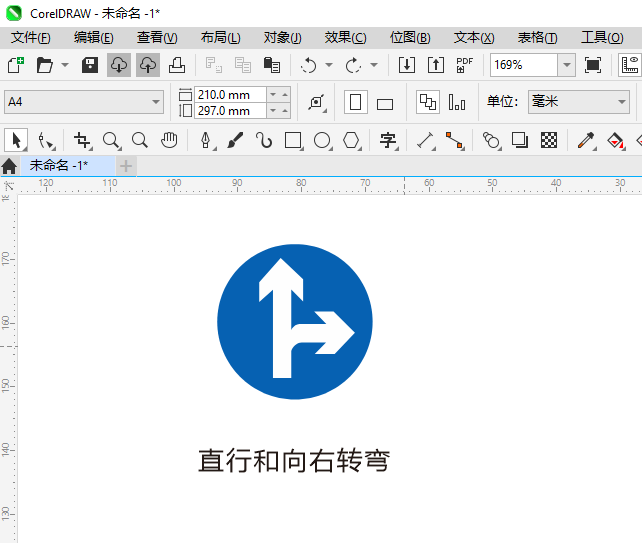This screenshot has height=543, width=642.
Task: Click the 169% zoom level field
Action: [x=524, y=65]
